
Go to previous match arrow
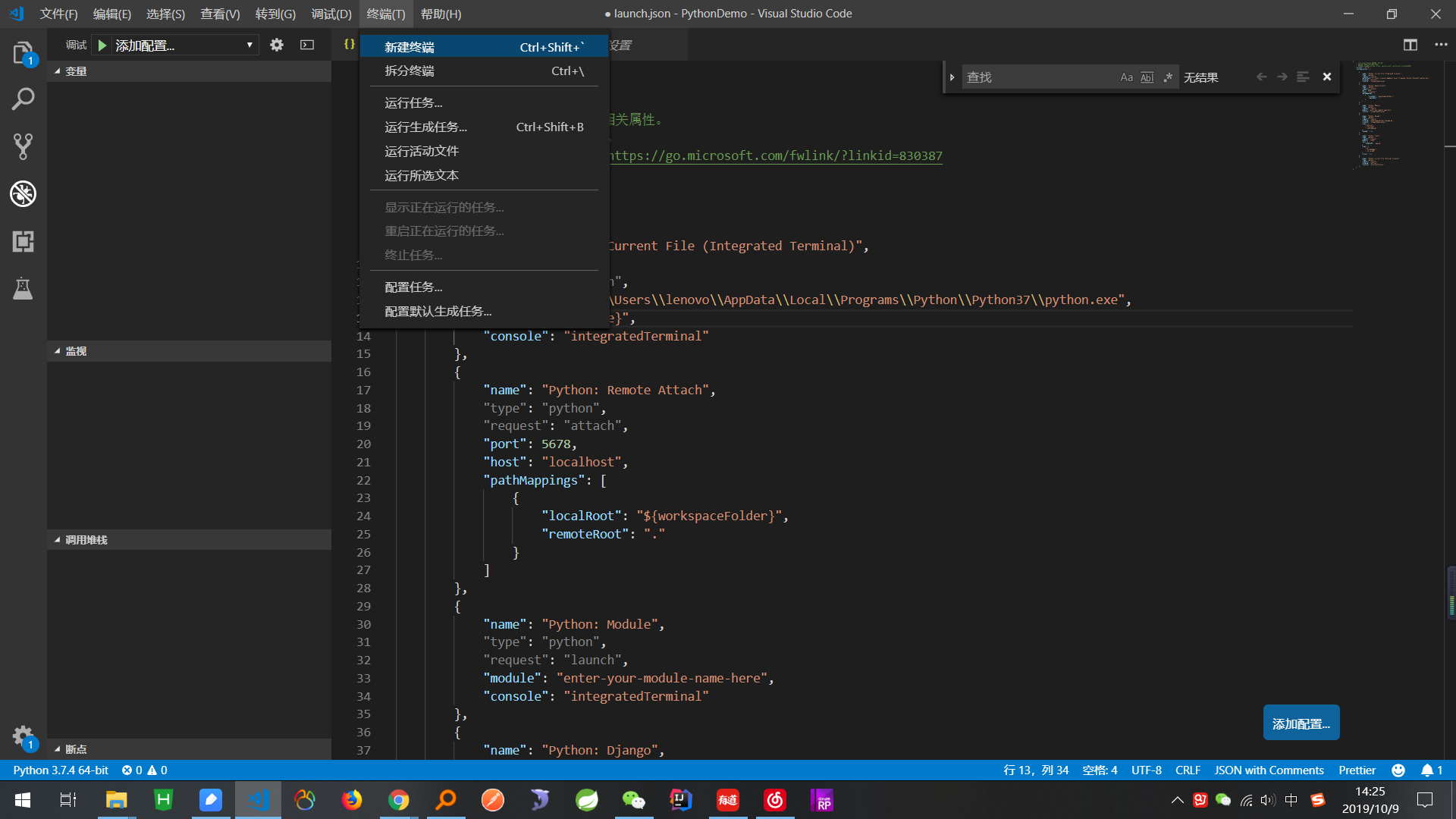point(1261,77)
